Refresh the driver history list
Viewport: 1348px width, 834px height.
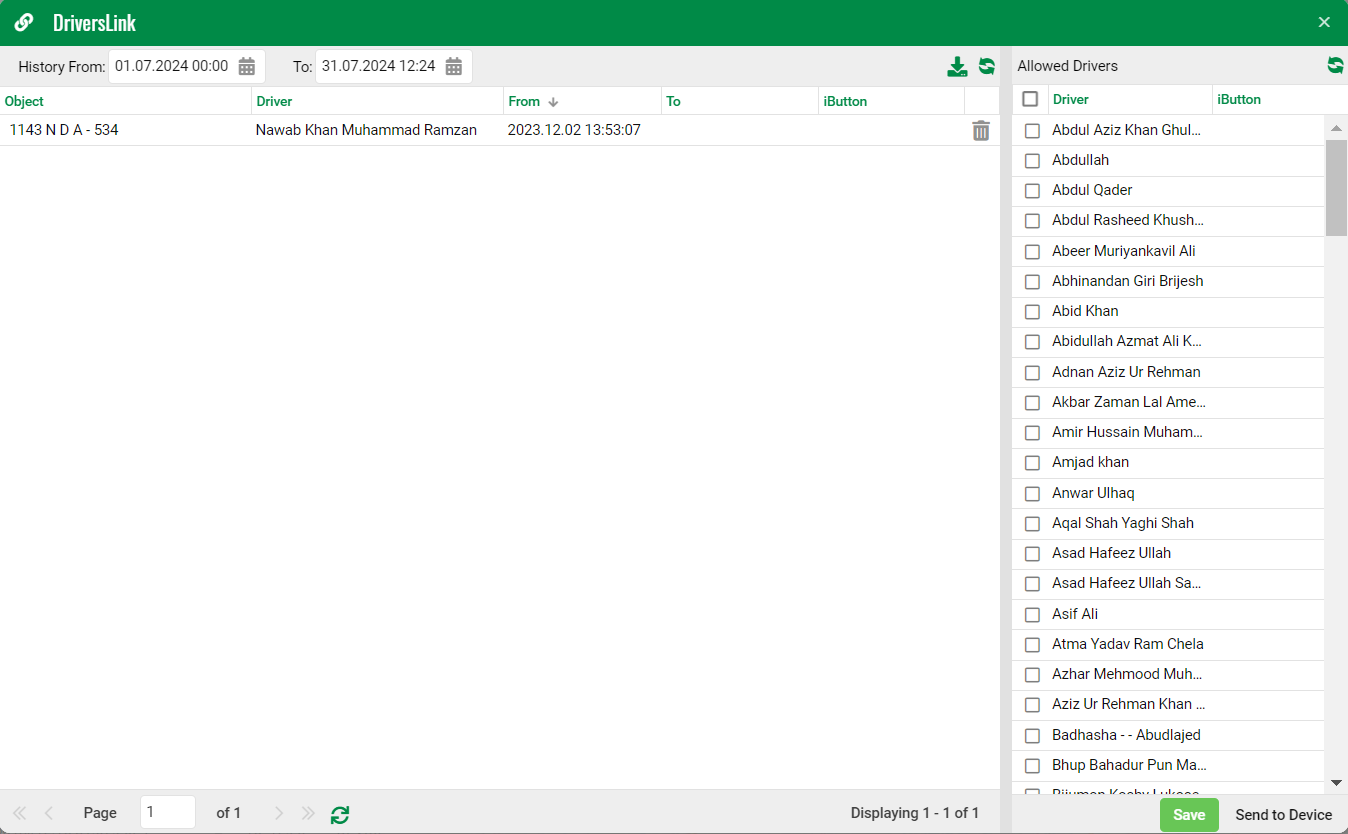coord(987,67)
